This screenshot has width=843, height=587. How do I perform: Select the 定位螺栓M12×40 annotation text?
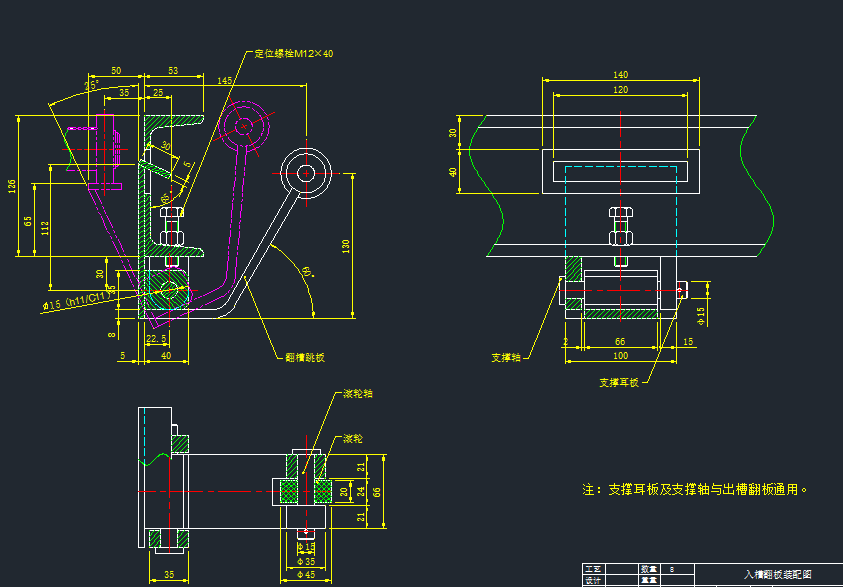294,54
